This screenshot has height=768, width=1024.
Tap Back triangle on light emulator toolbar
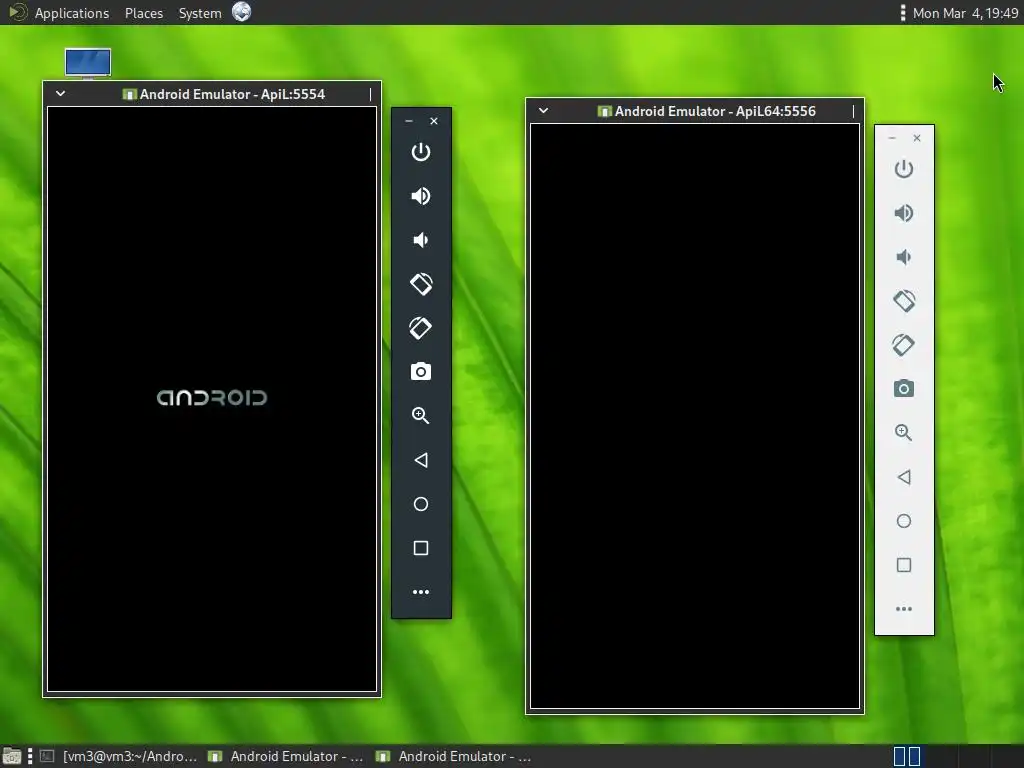click(904, 477)
